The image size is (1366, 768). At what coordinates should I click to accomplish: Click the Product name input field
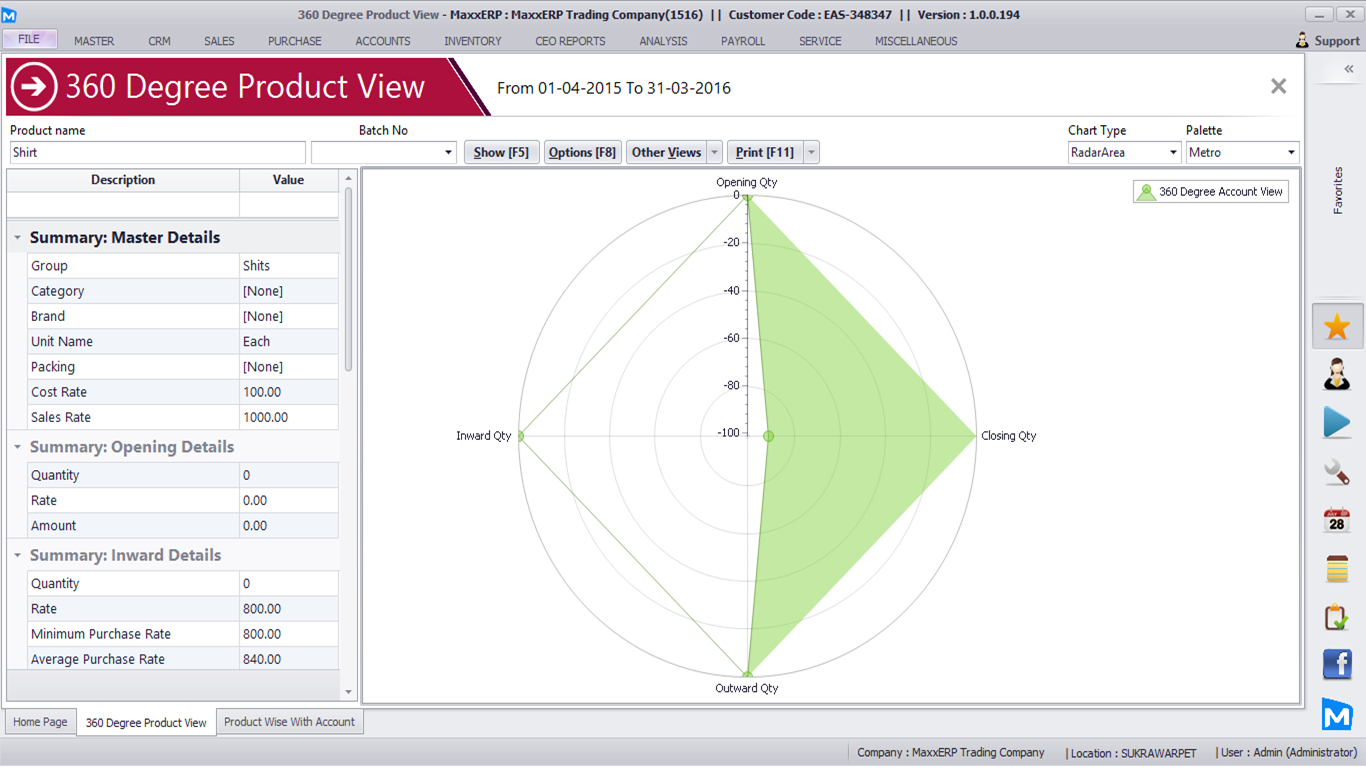pyautogui.click(x=158, y=153)
